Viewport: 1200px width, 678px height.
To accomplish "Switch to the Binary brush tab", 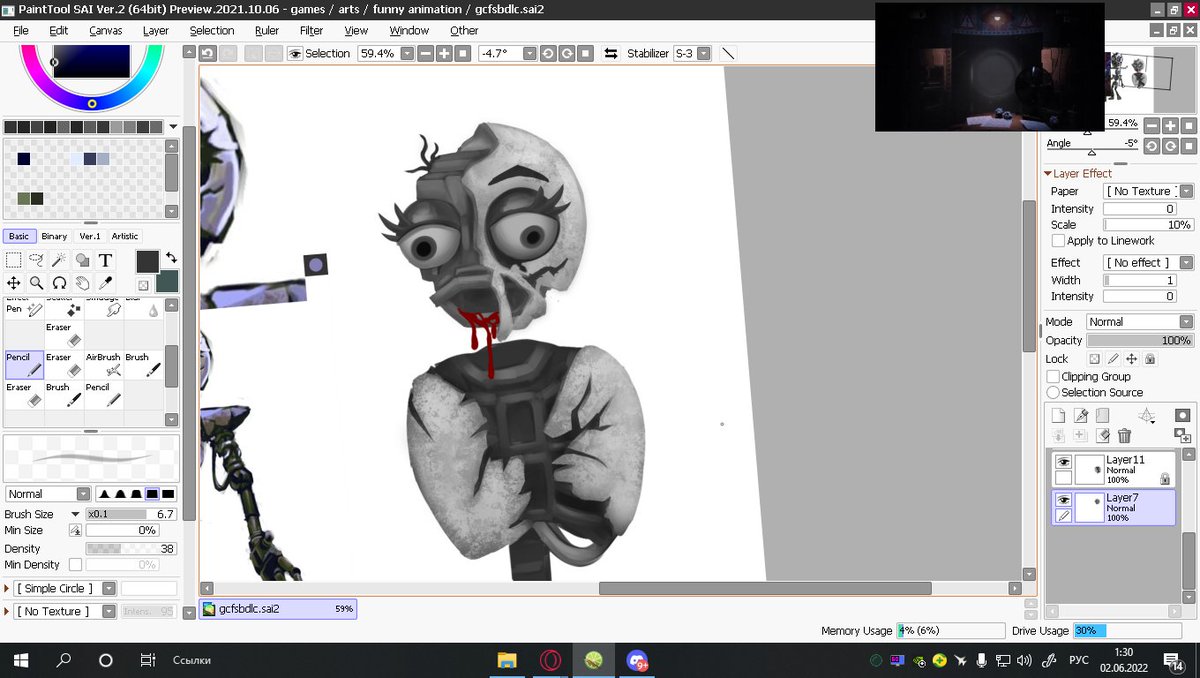I will (x=54, y=236).
